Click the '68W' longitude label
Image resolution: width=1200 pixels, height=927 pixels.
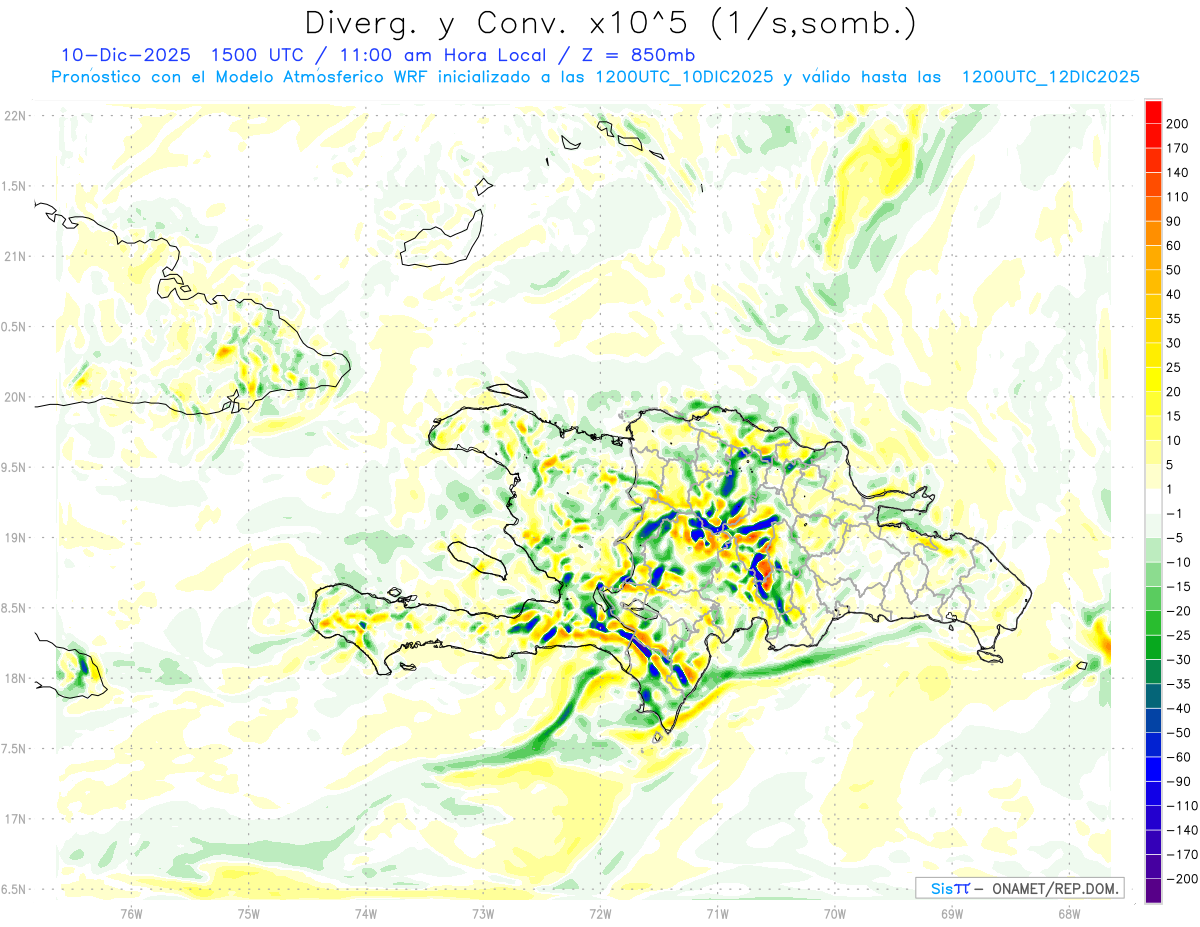coord(1068,913)
